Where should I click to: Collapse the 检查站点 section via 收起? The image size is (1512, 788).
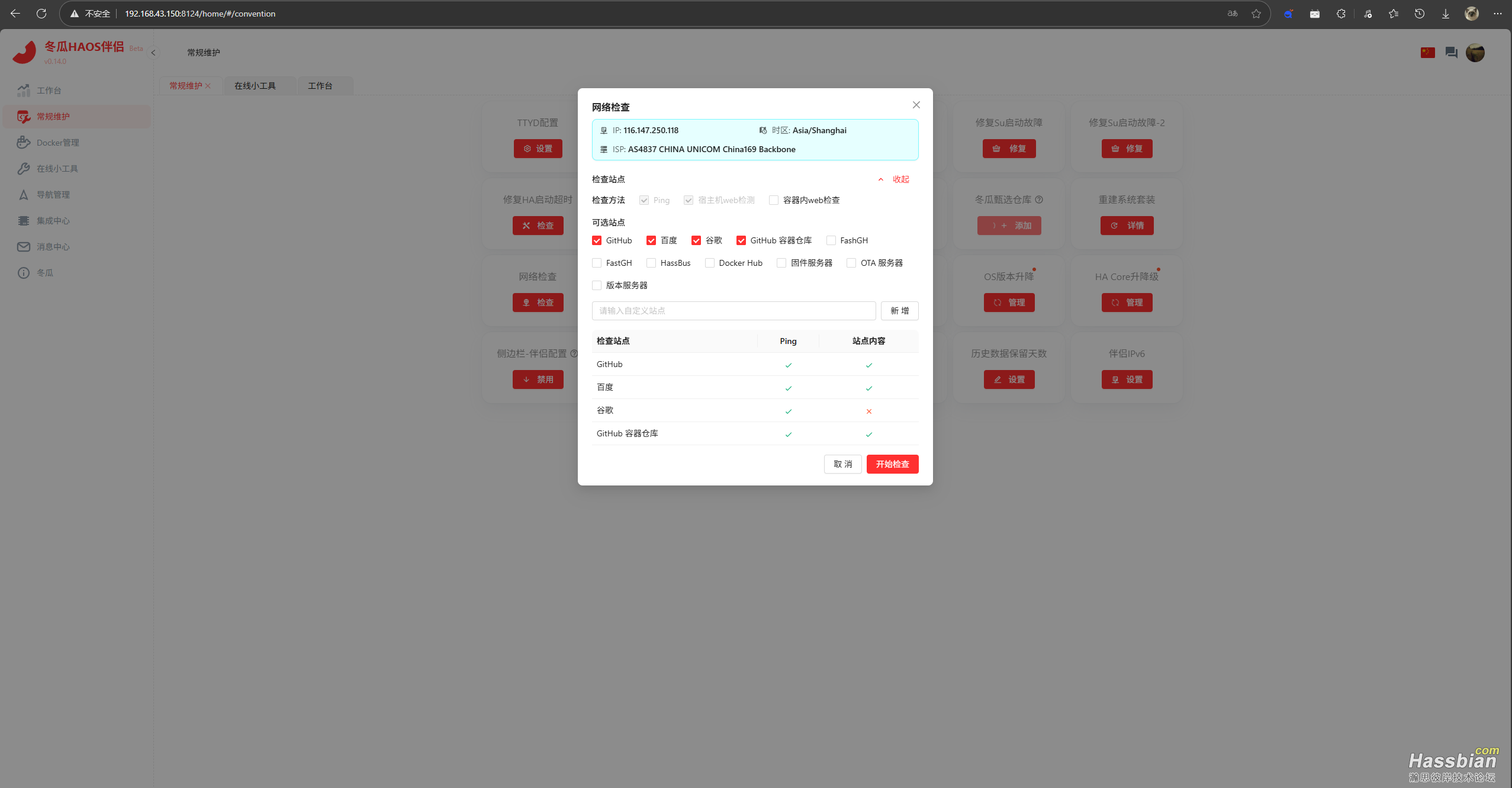pos(900,179)
